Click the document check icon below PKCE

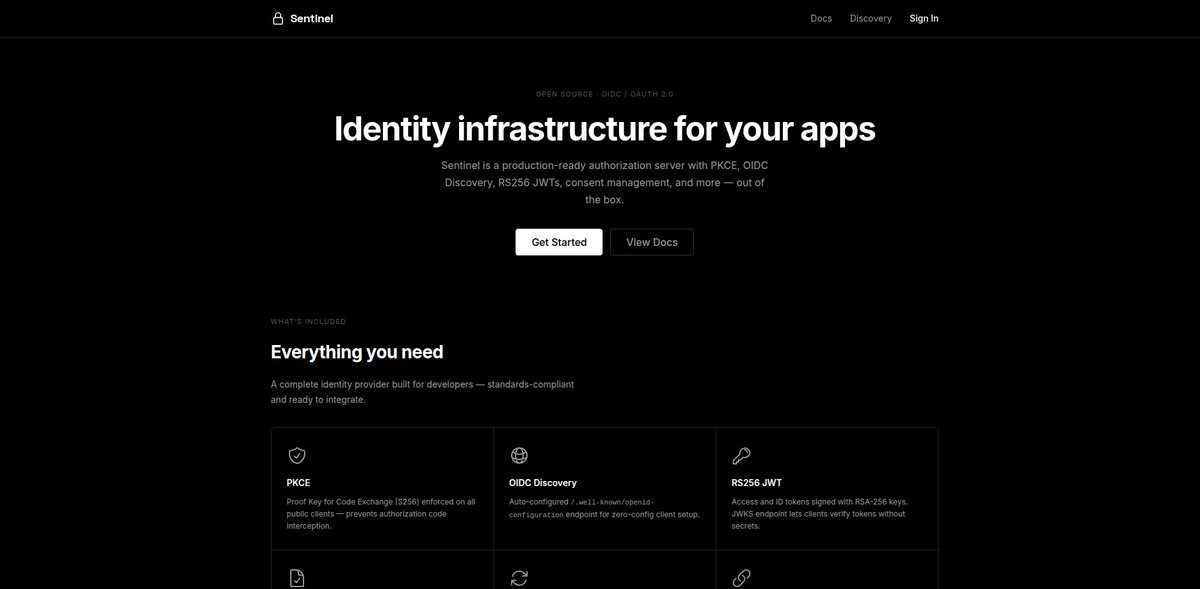[x=297, y=578]
